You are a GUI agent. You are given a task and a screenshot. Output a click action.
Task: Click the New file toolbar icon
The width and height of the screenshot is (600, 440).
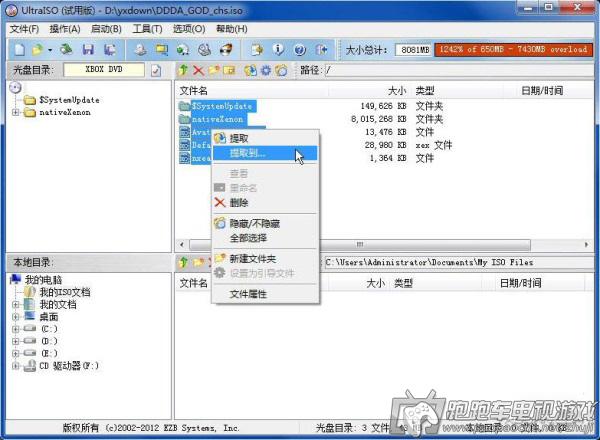[19, 50]
